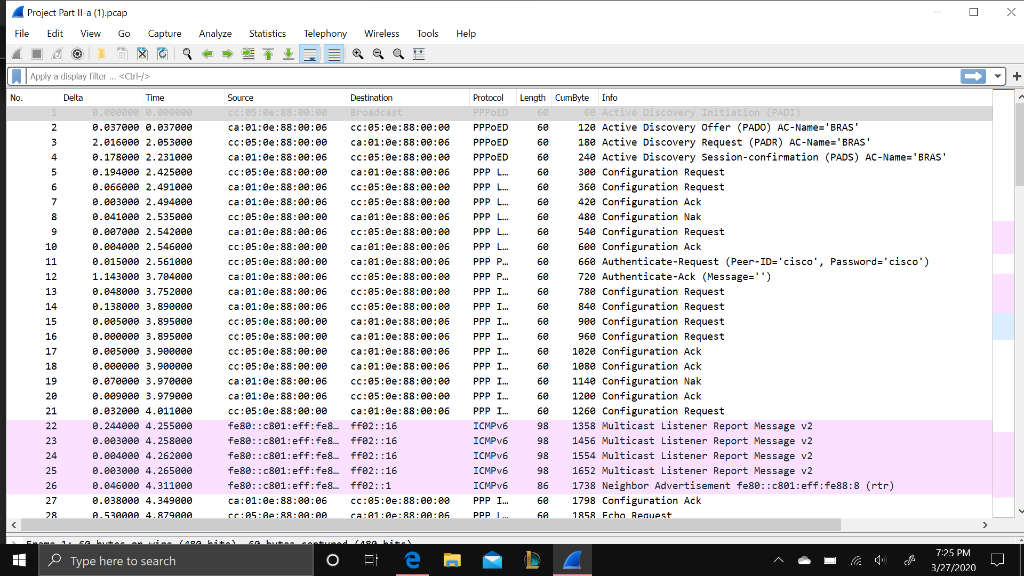Click the green Go Back packet arrow
The image size is (1024, 576).
[x=208, y=54]
